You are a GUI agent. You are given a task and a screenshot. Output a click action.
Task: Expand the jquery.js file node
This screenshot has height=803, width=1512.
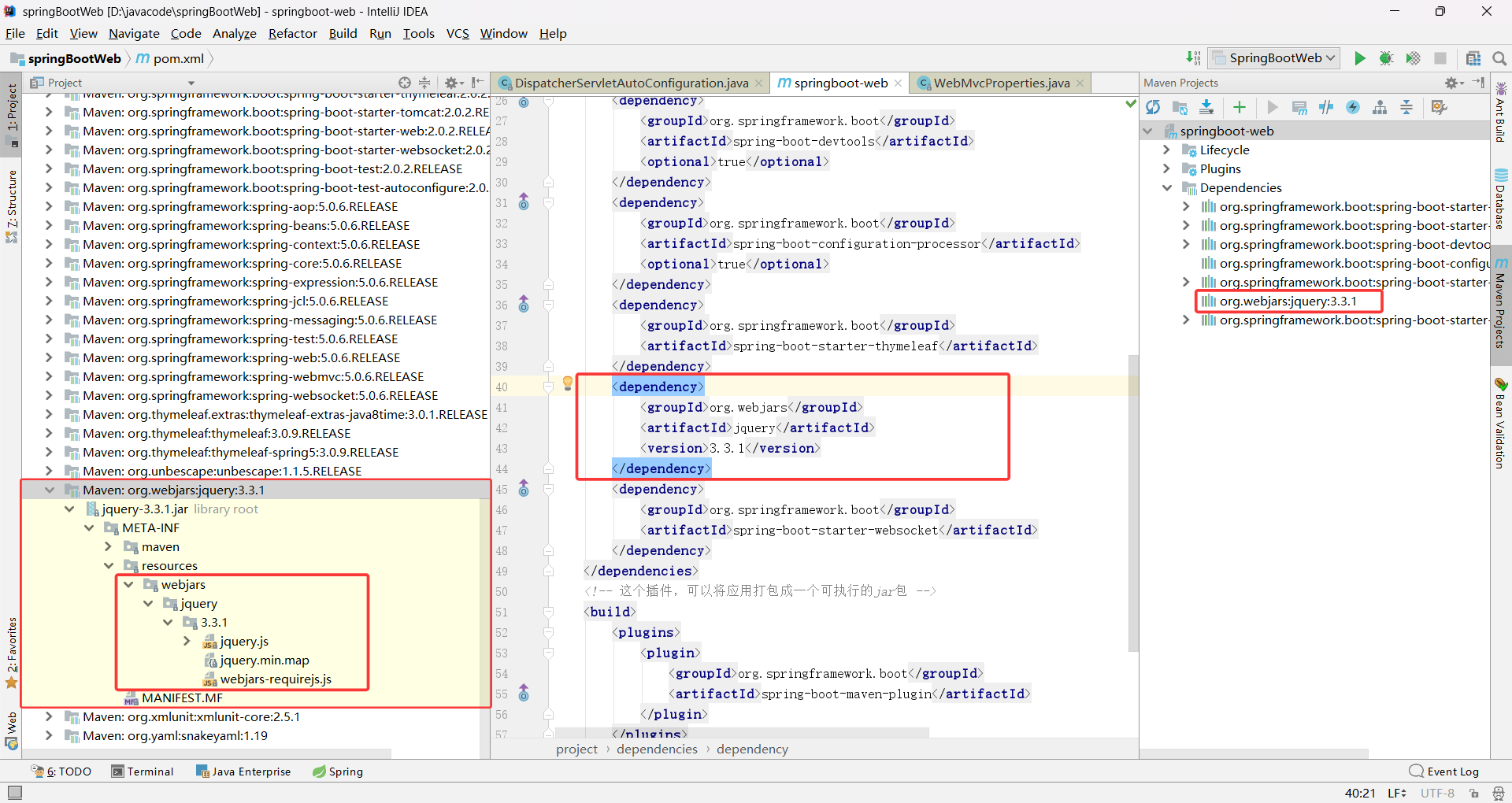click(187, 641)
